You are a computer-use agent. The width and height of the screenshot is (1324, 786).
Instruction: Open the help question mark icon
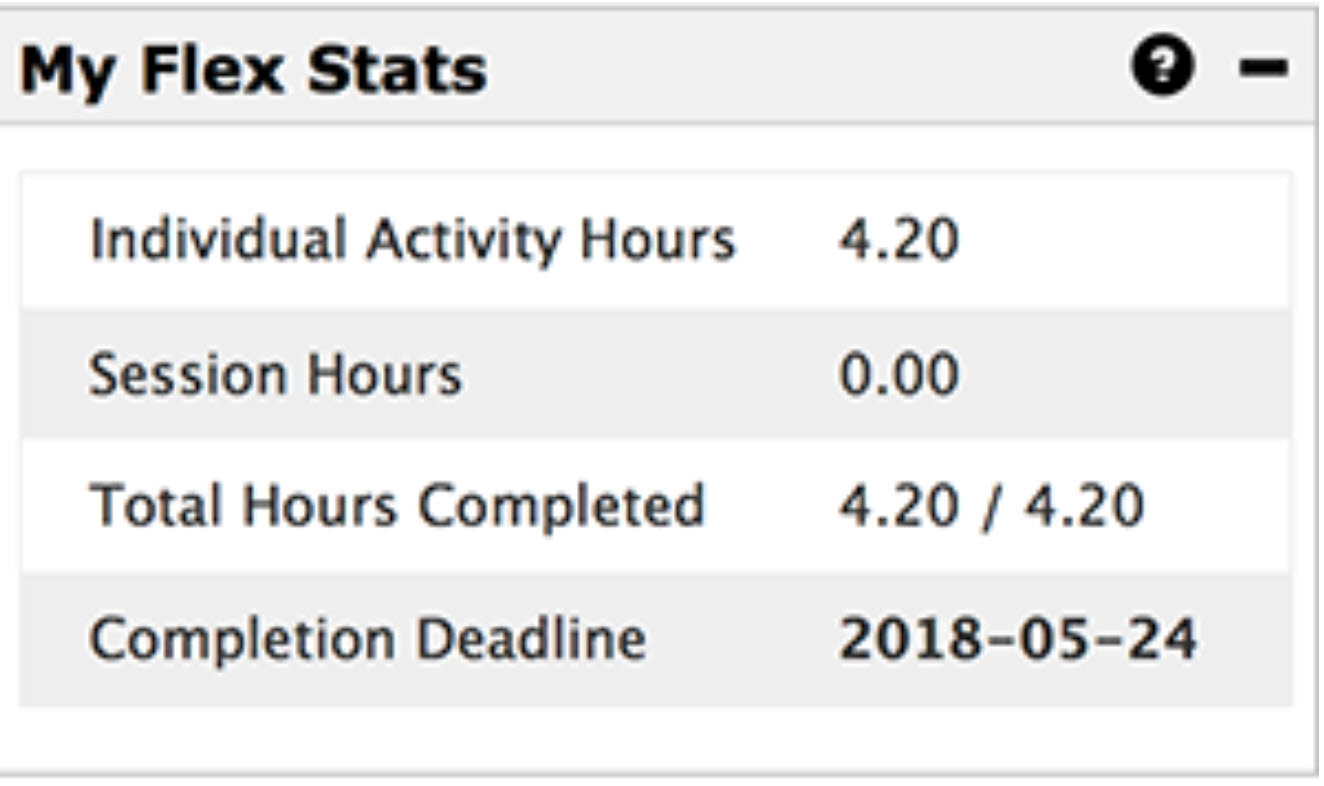(1163, 68)
